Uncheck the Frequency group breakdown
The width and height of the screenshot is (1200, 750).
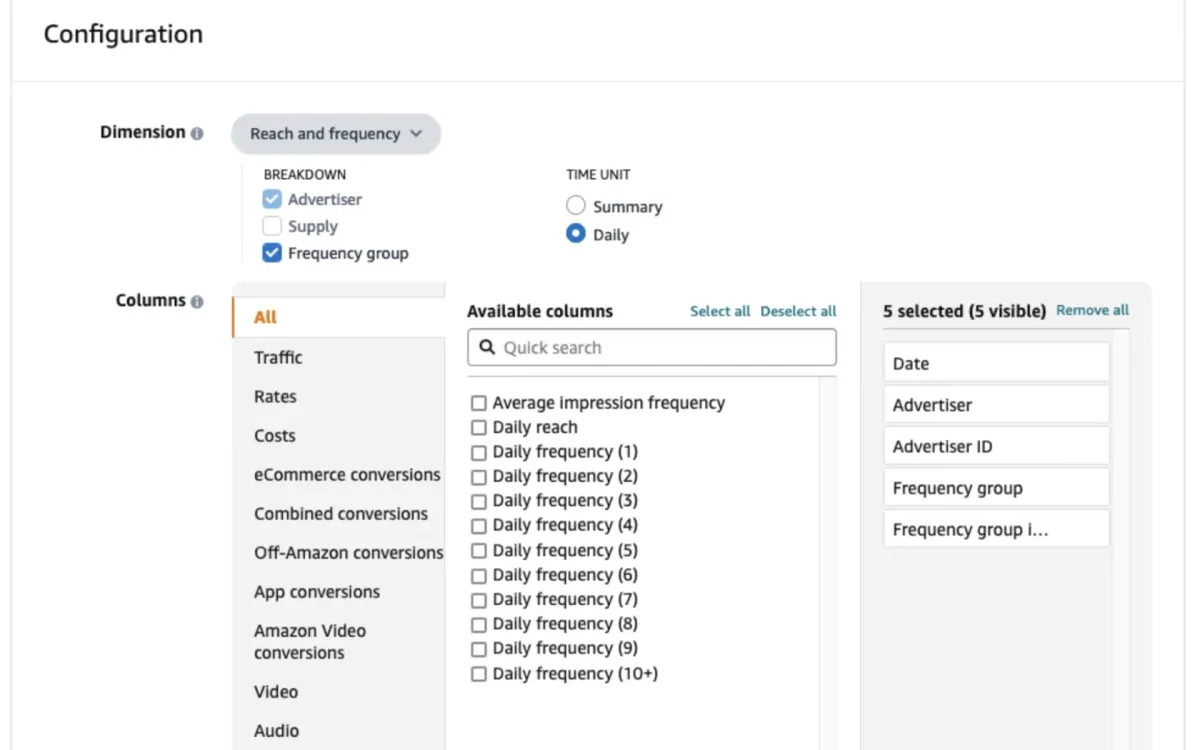(271, 253)
